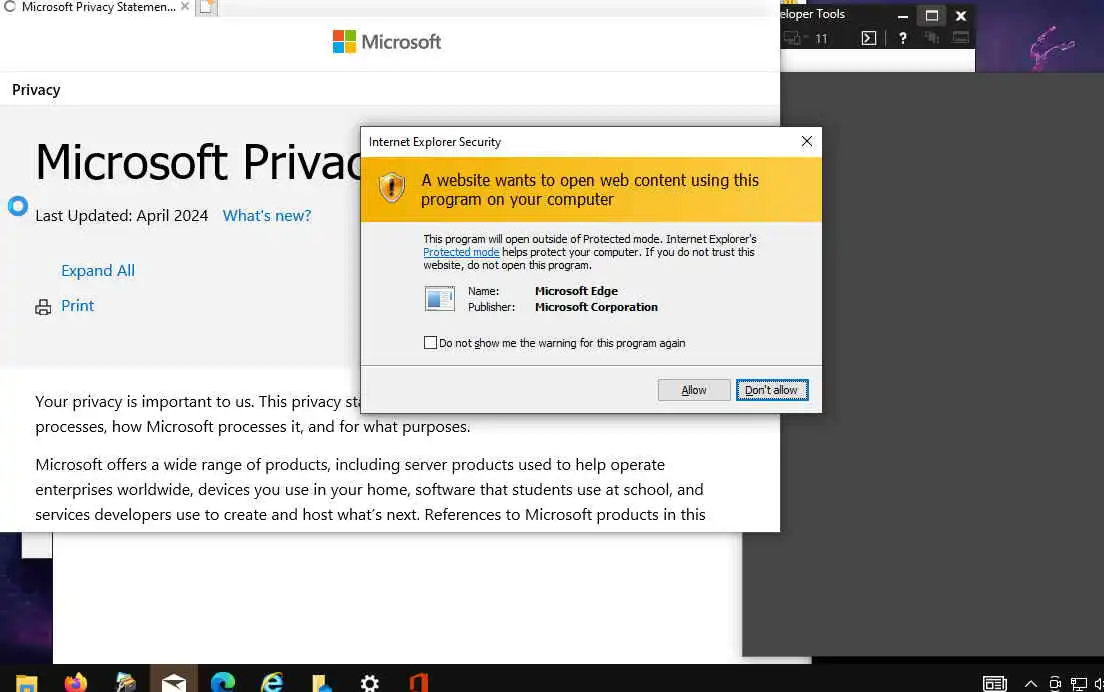Viewport: 1104px width, 692px height.
Task: Open News and interests tray icon
Action: 995,683
